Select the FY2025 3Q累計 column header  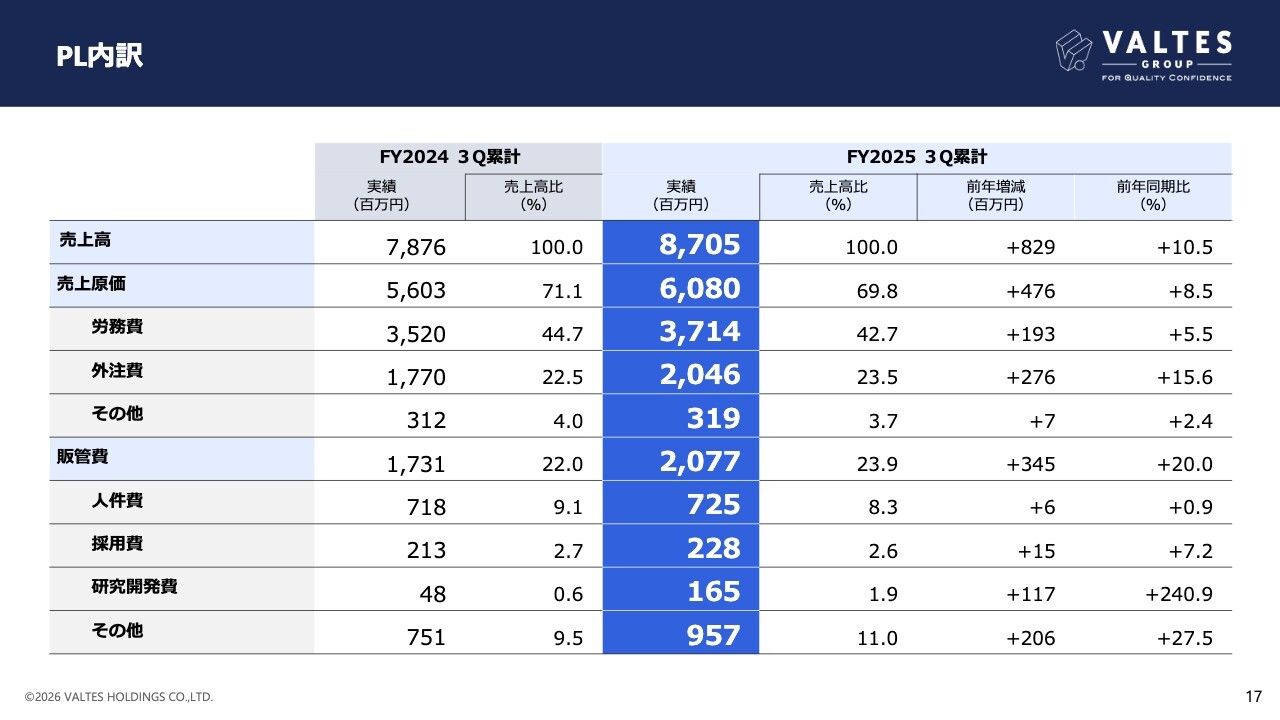916,157
